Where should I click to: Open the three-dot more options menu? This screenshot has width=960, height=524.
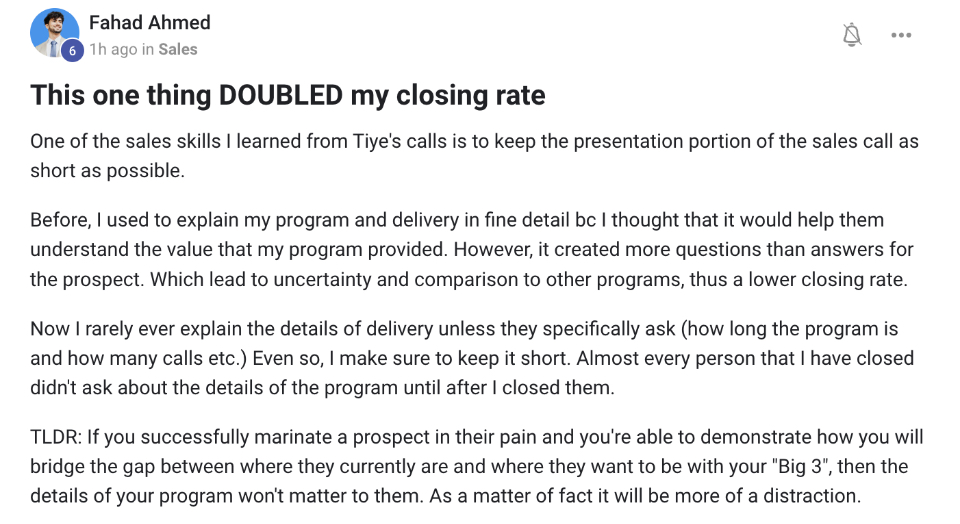click(x=901, y=35)
